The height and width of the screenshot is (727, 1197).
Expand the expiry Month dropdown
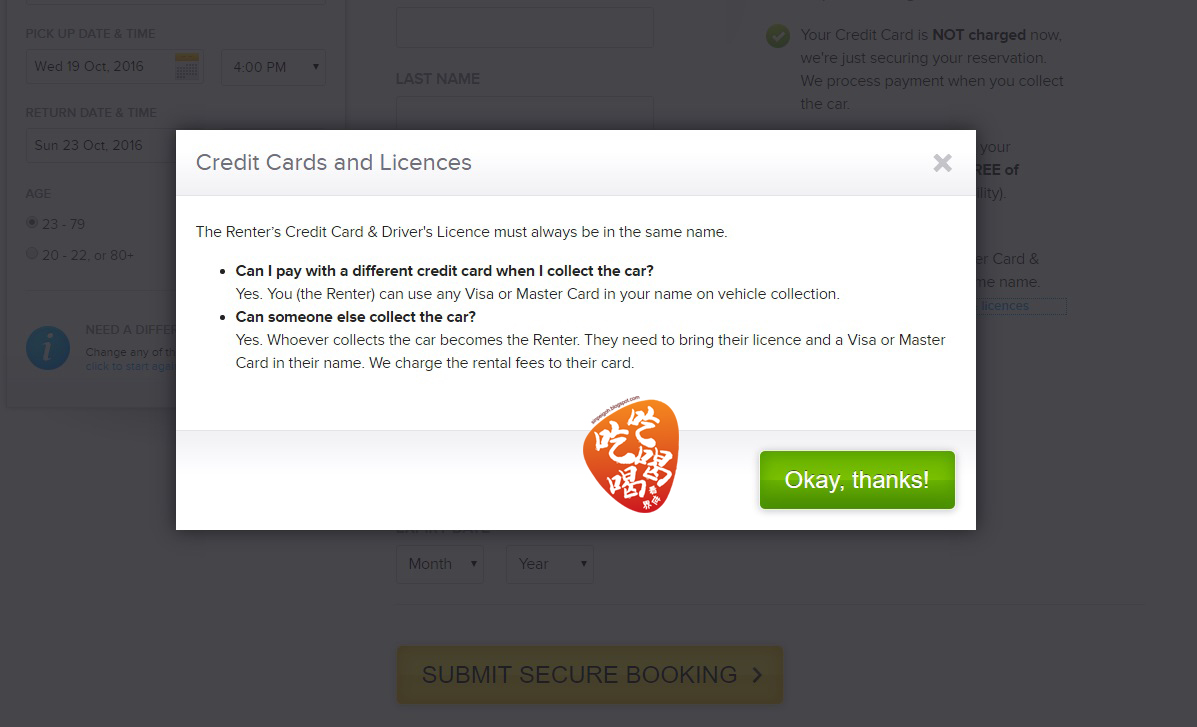440,564
